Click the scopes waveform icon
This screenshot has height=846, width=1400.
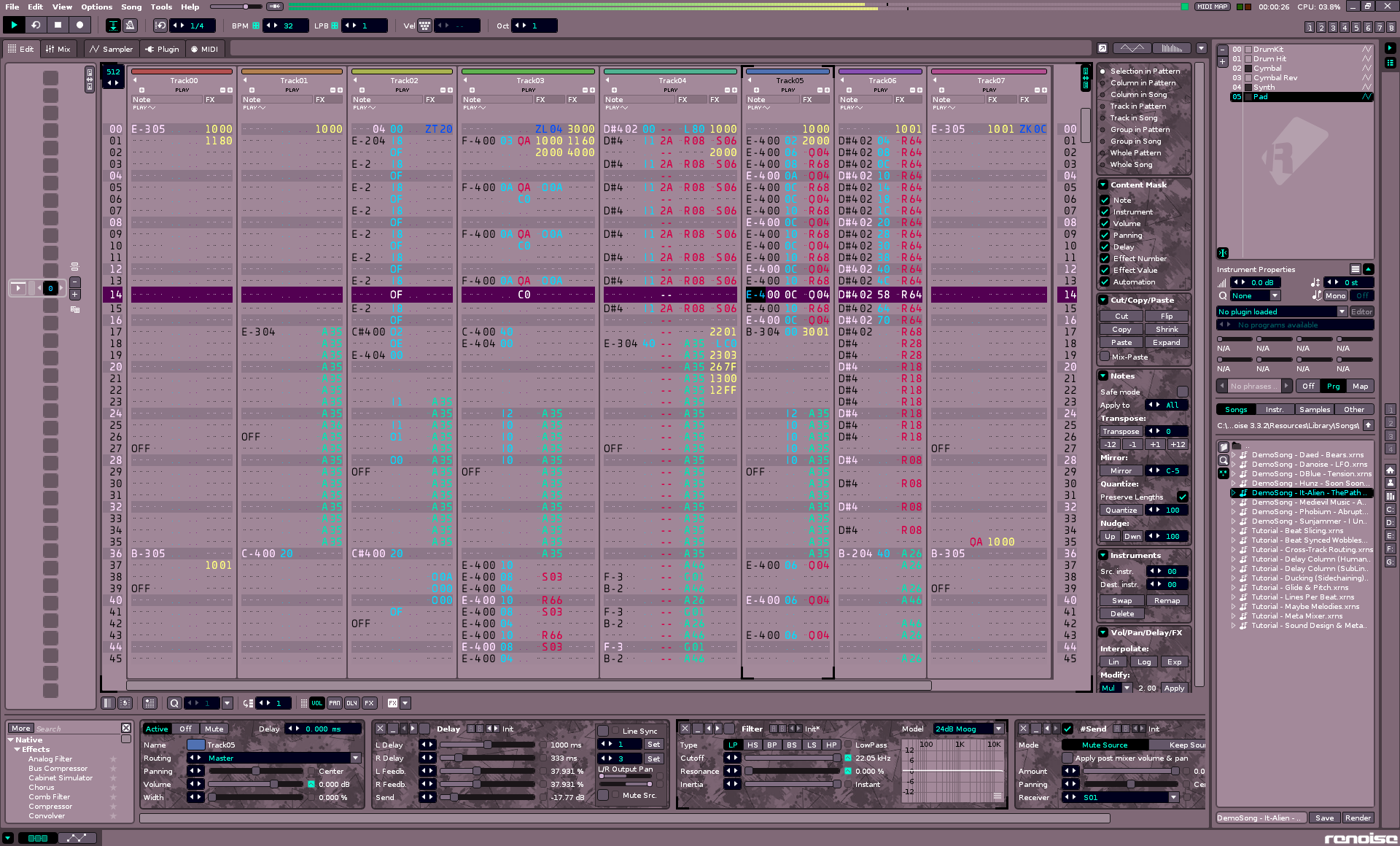[x=1132, y=48]
